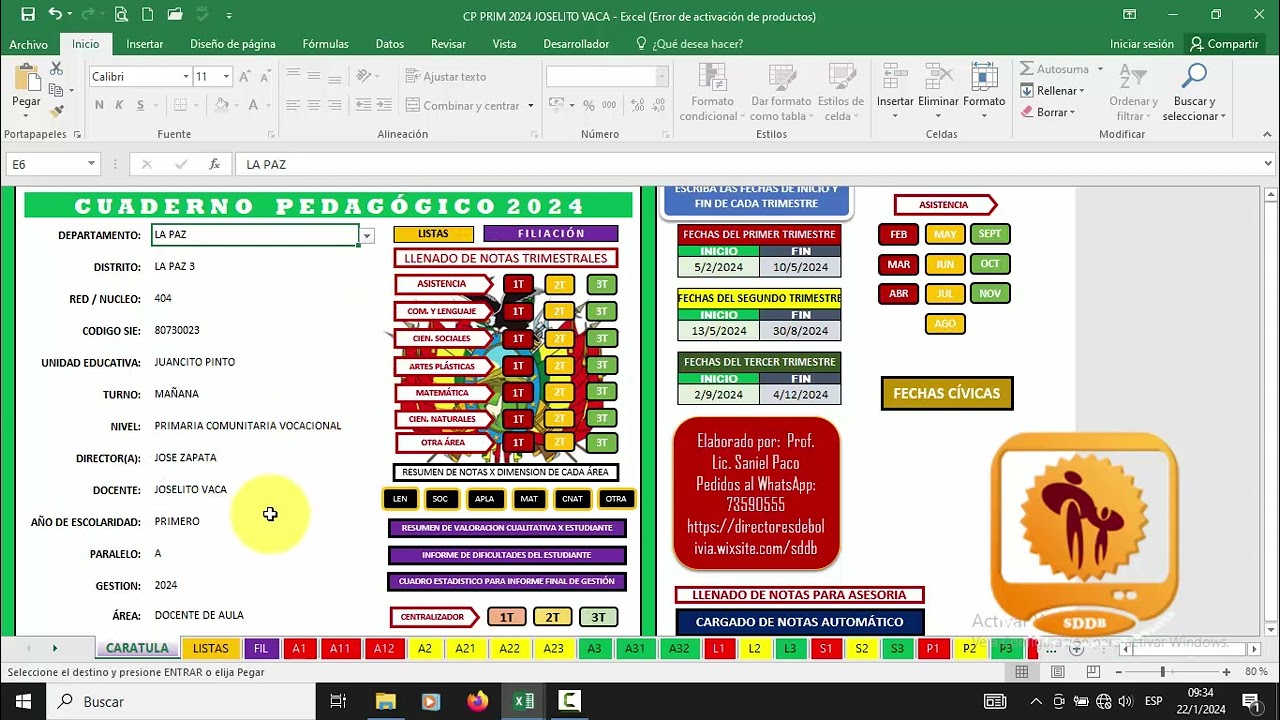1280x720 pixels.
Task: Click the FECHAS CÍVICAS button
Action: click(x=947, y=393)
